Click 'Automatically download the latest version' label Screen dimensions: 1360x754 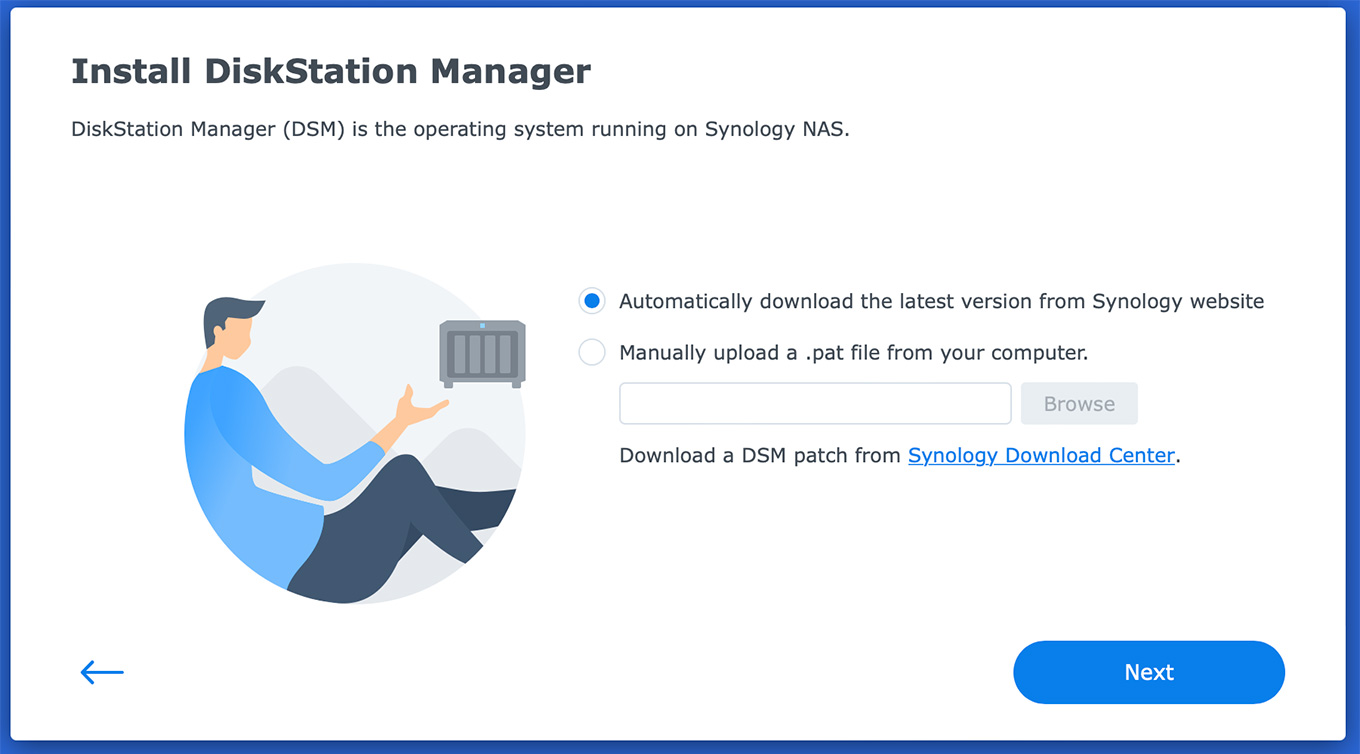pyautogui.click(x=941, y=301)
